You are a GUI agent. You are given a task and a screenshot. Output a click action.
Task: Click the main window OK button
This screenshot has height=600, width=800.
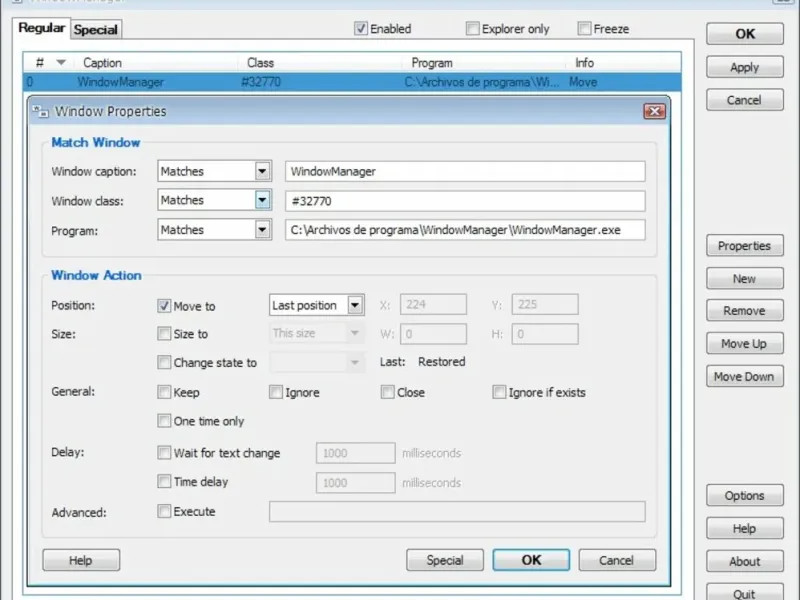(x=745, y=34)
